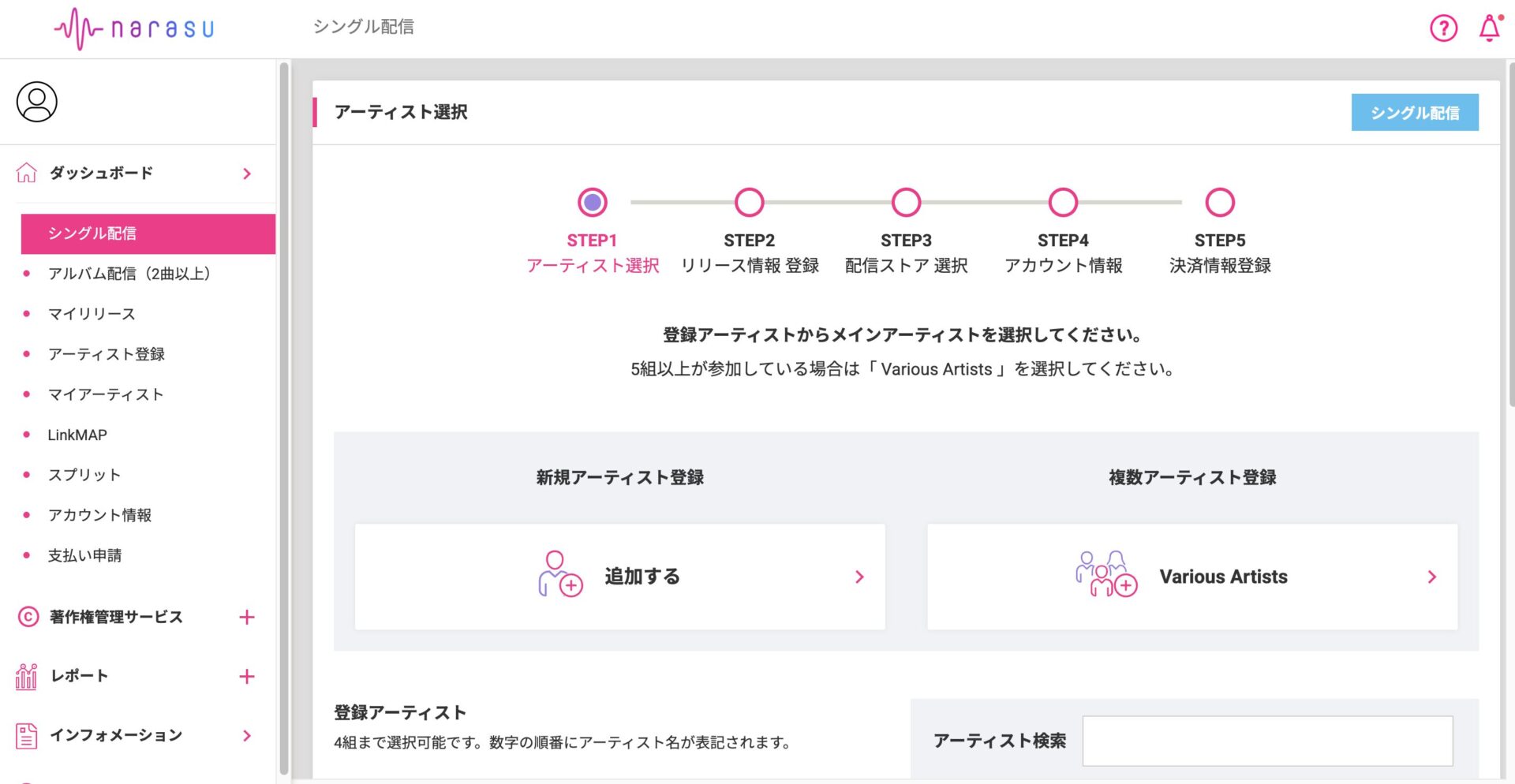Click the chevron on Various Artists card
This screenshot has height=784, width=1515.
[x=1432, y=577]
